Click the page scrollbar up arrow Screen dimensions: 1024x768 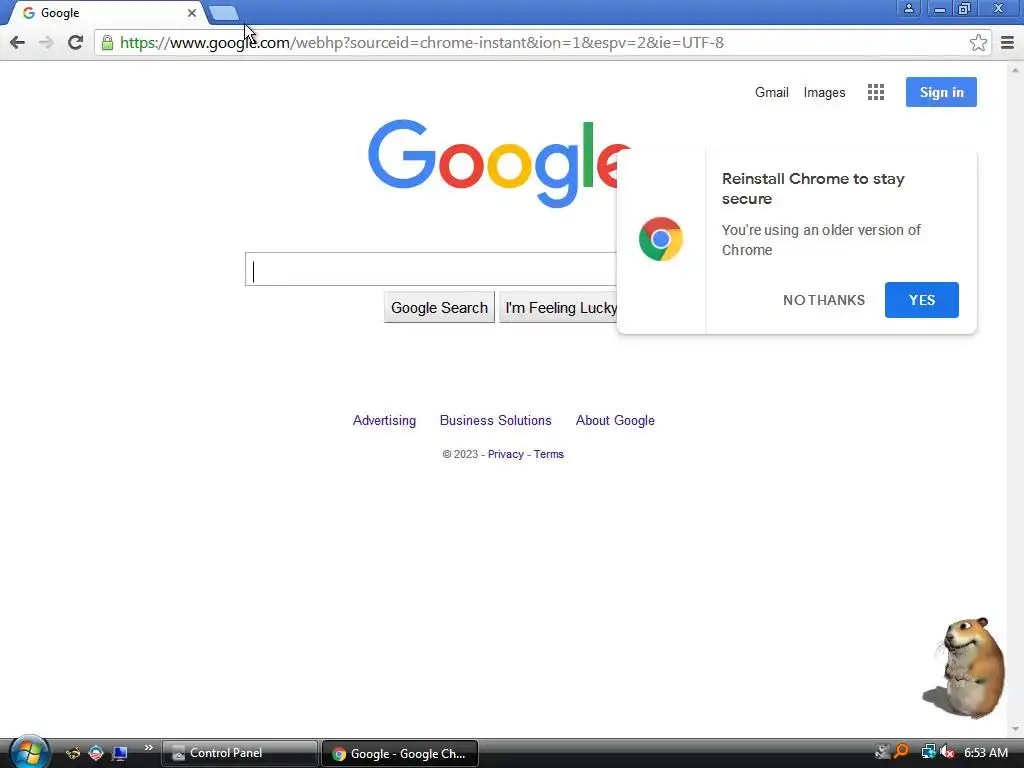[x=1015, y=69]
